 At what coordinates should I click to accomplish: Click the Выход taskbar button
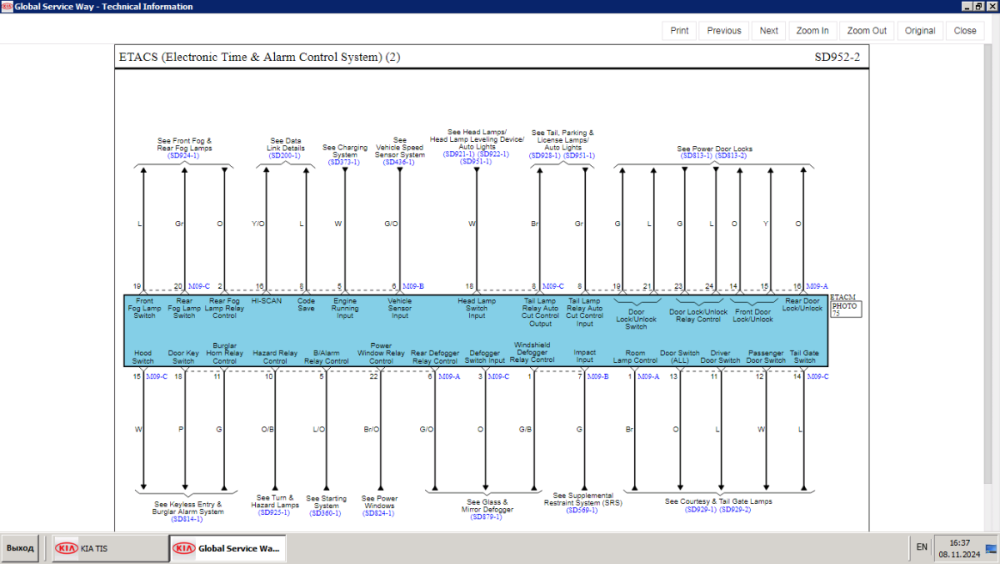pyautogui.click(x=20, y=548)
